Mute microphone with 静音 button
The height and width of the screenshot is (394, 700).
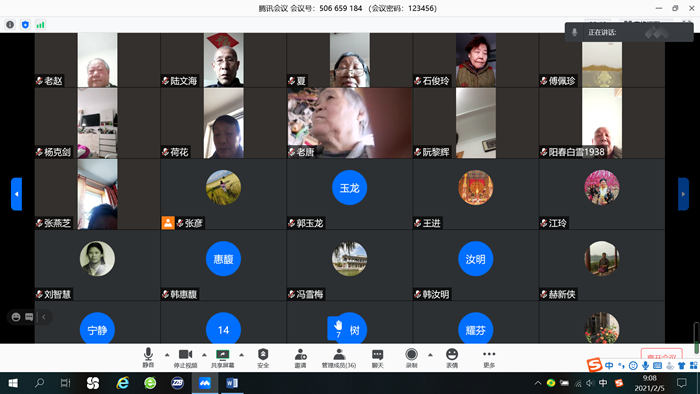coord(148,358)
